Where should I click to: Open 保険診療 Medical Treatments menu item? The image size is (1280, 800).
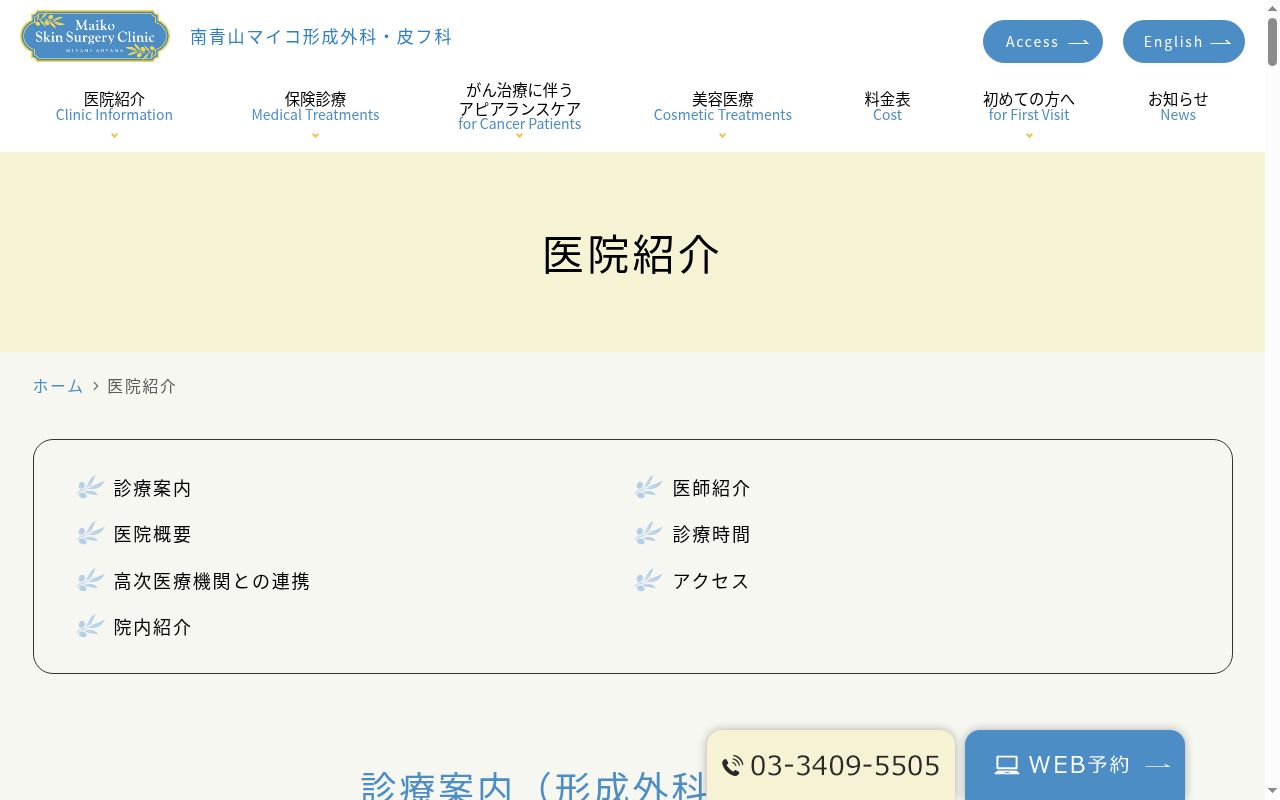point(315,106)
